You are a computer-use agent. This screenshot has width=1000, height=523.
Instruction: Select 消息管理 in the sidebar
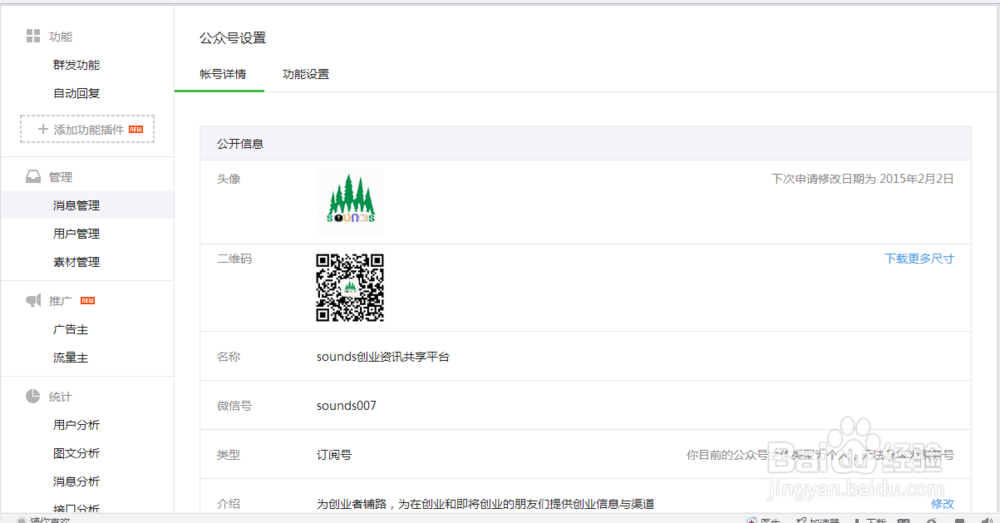[87, 205]
